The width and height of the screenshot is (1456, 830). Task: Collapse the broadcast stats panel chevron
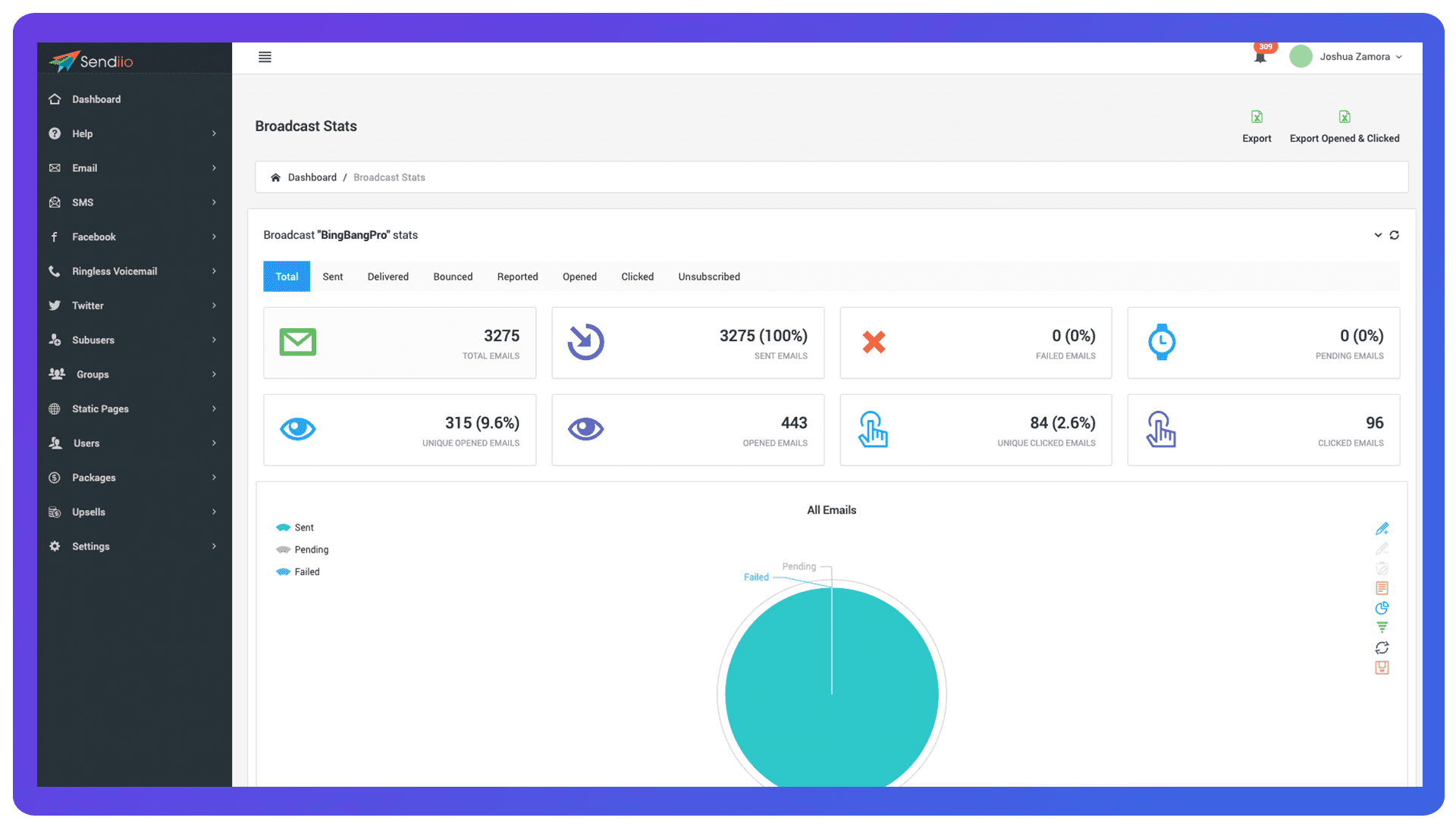pyautogui.click(x=1377, y=235)
